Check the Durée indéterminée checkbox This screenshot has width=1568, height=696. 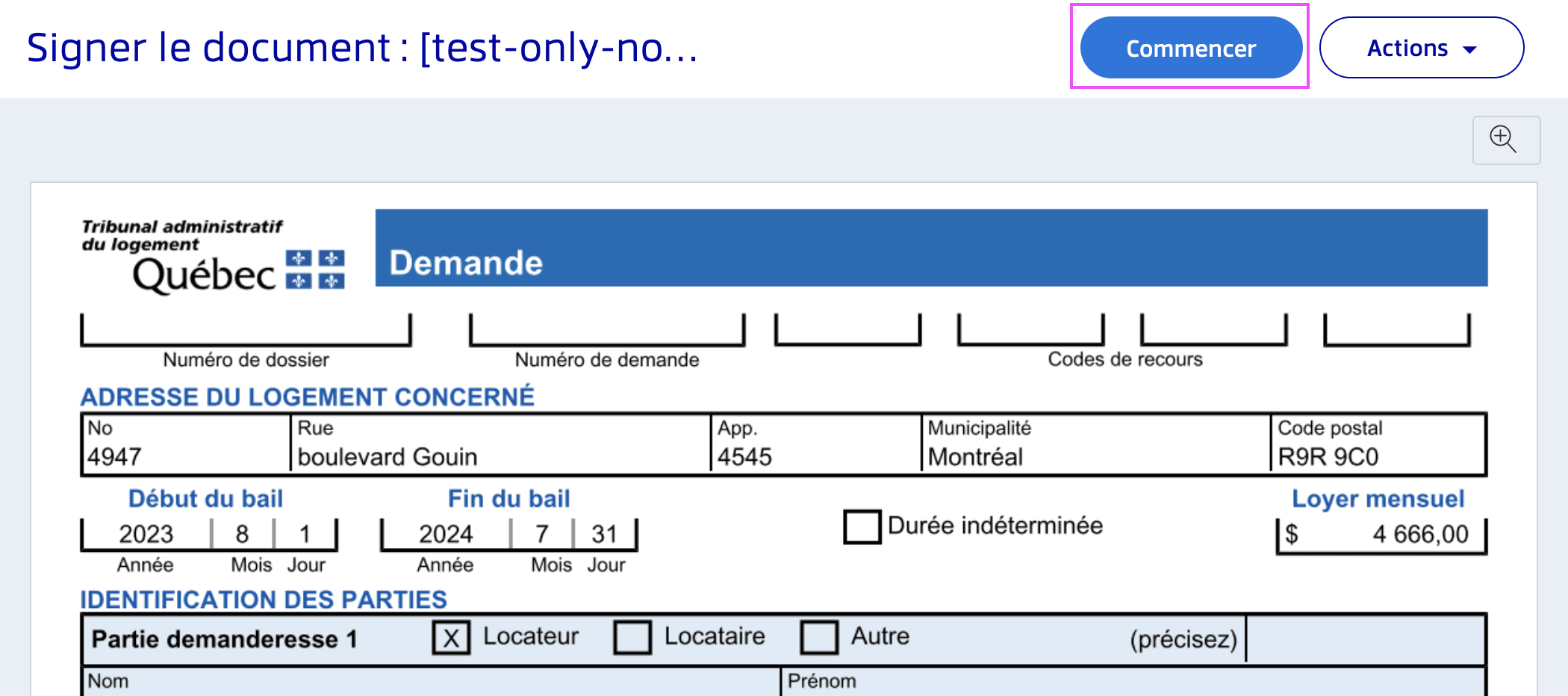(862, 526)
